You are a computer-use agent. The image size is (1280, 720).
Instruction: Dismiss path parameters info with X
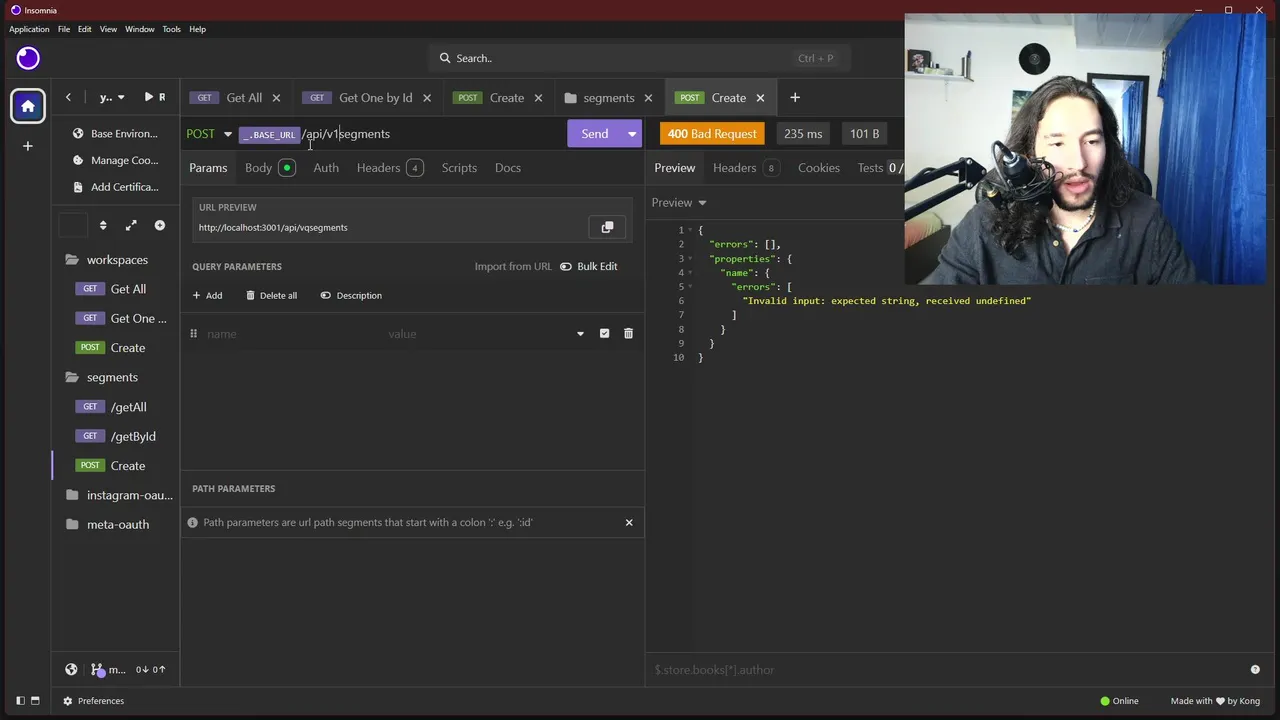(629, 522)
